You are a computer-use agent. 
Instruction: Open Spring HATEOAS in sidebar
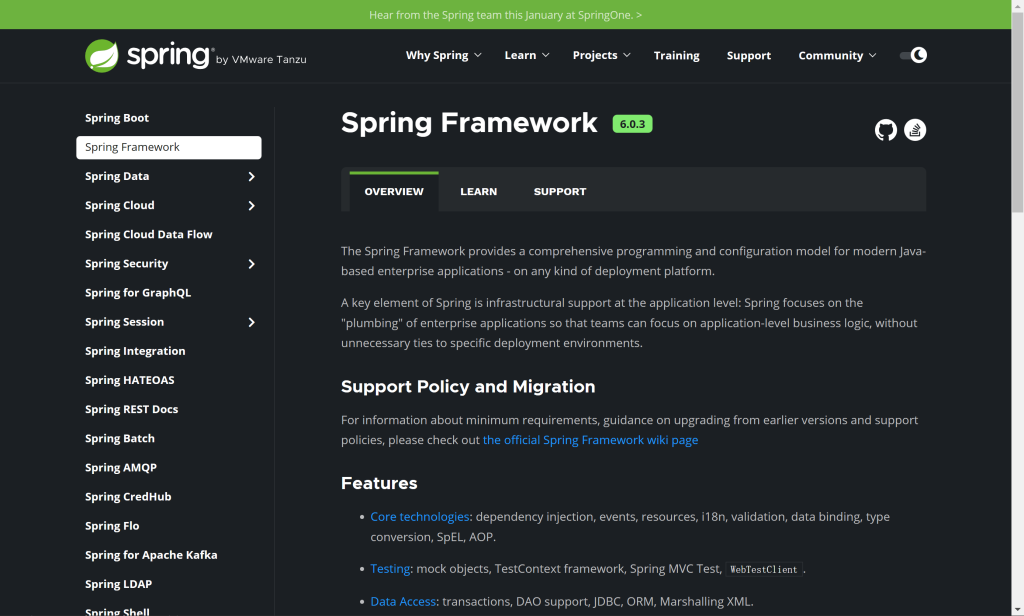coord(129,380)
